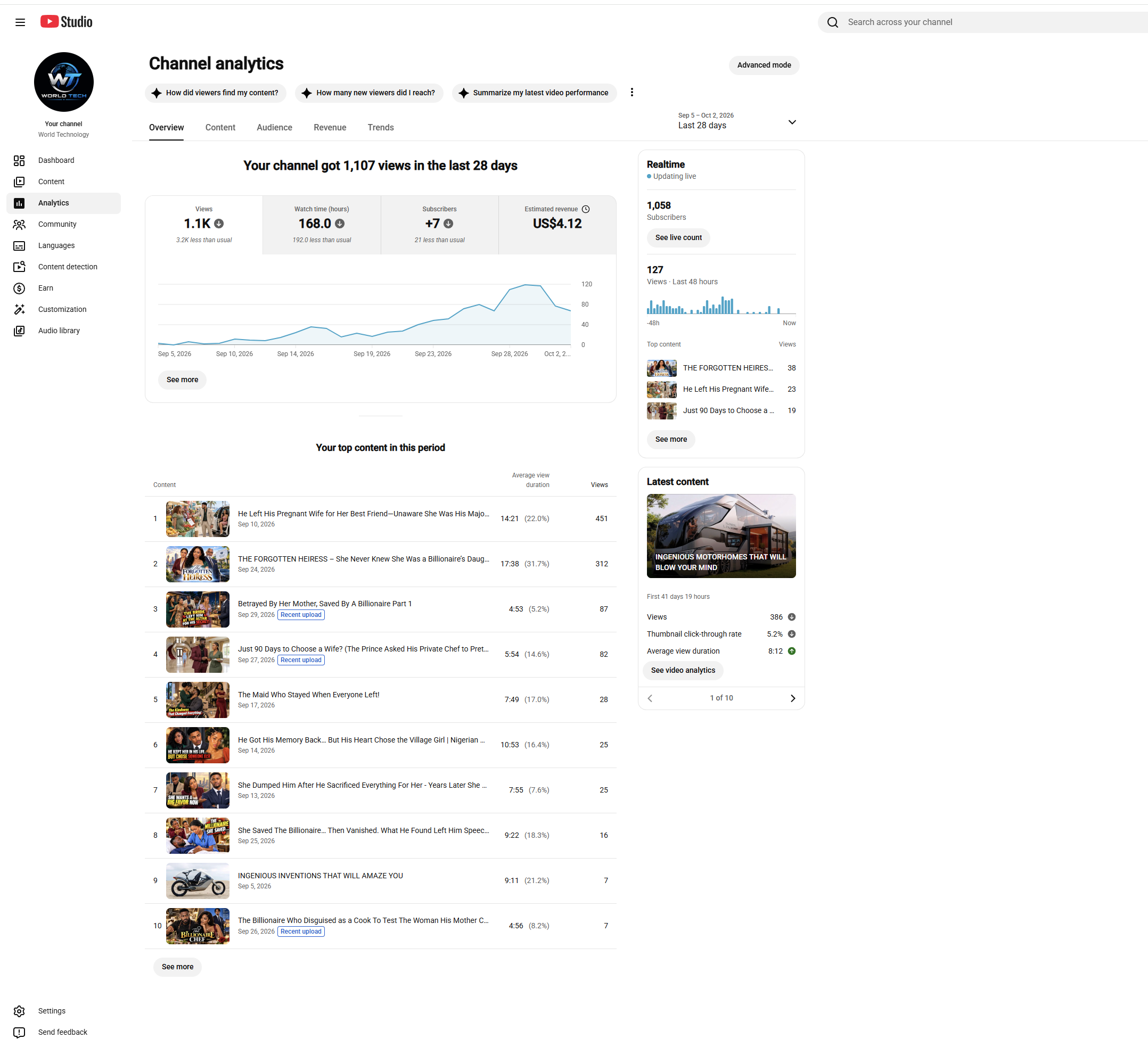Screen dimensions: 1148x1047
Task: Open the hamburger navigation menu
Action: coord(20,22)
